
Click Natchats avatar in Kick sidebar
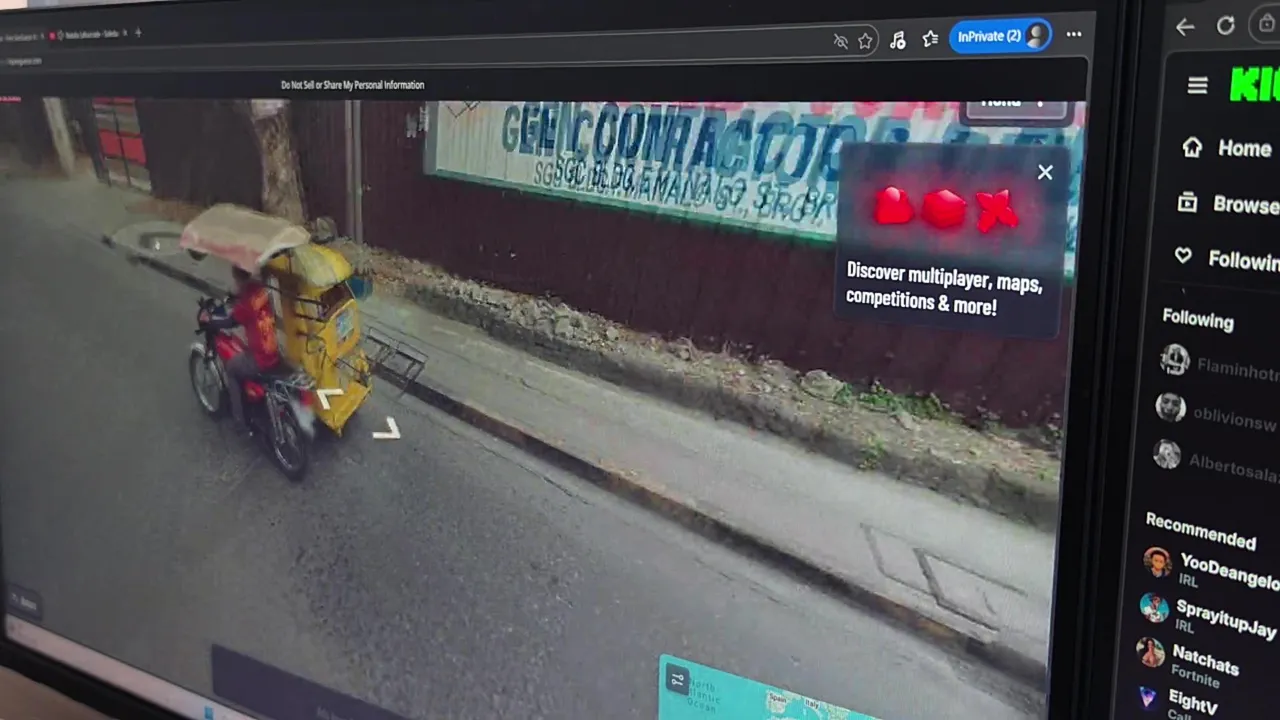click(x=1150, y=653)
